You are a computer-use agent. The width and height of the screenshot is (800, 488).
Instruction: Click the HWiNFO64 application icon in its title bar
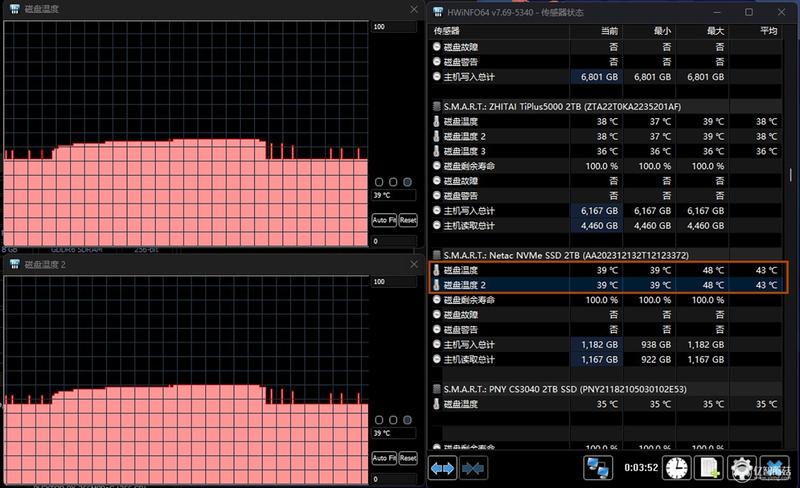[437, 12]
